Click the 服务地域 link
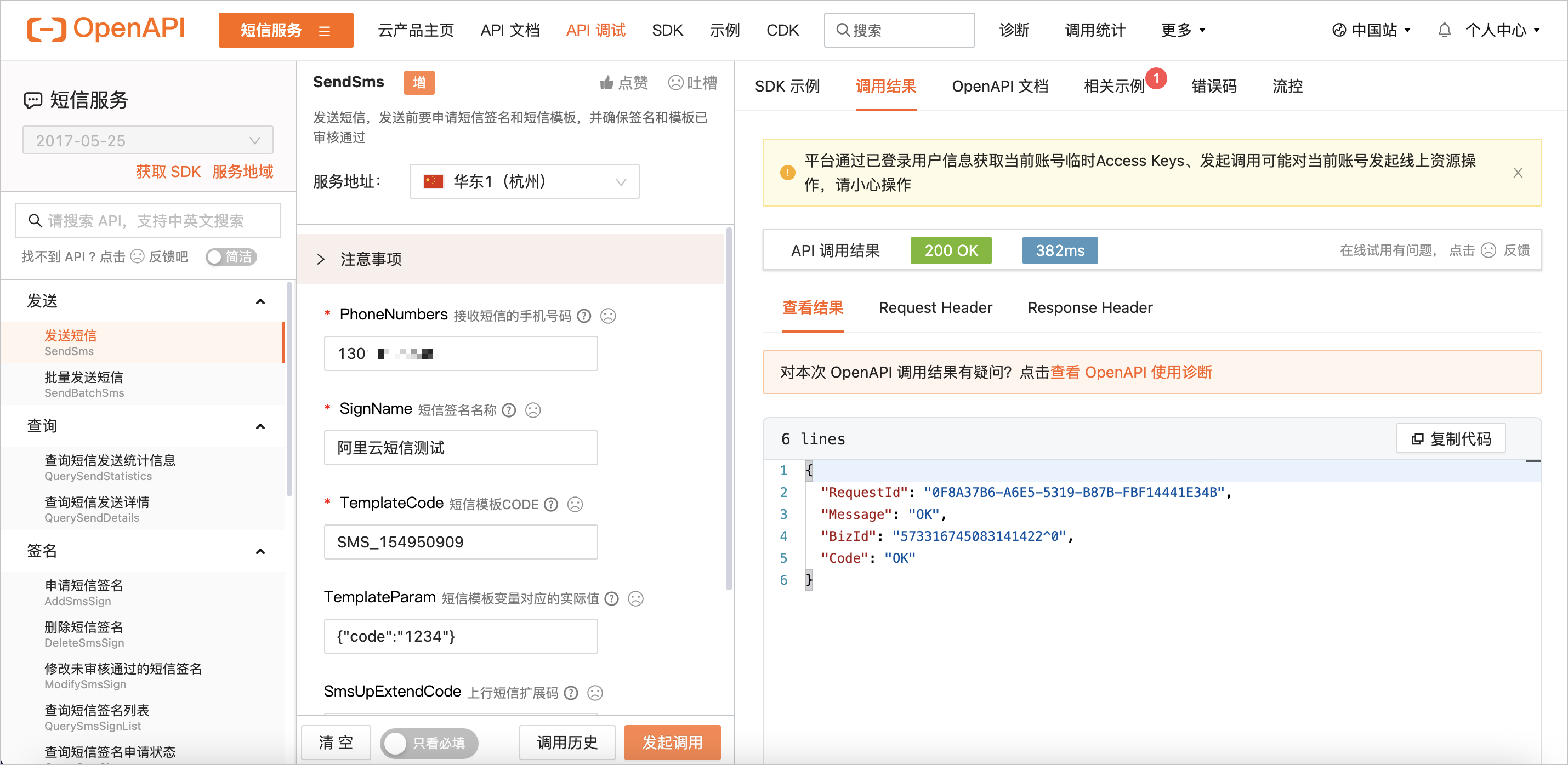Viewport: 1568px width, 765px height. 242,172
